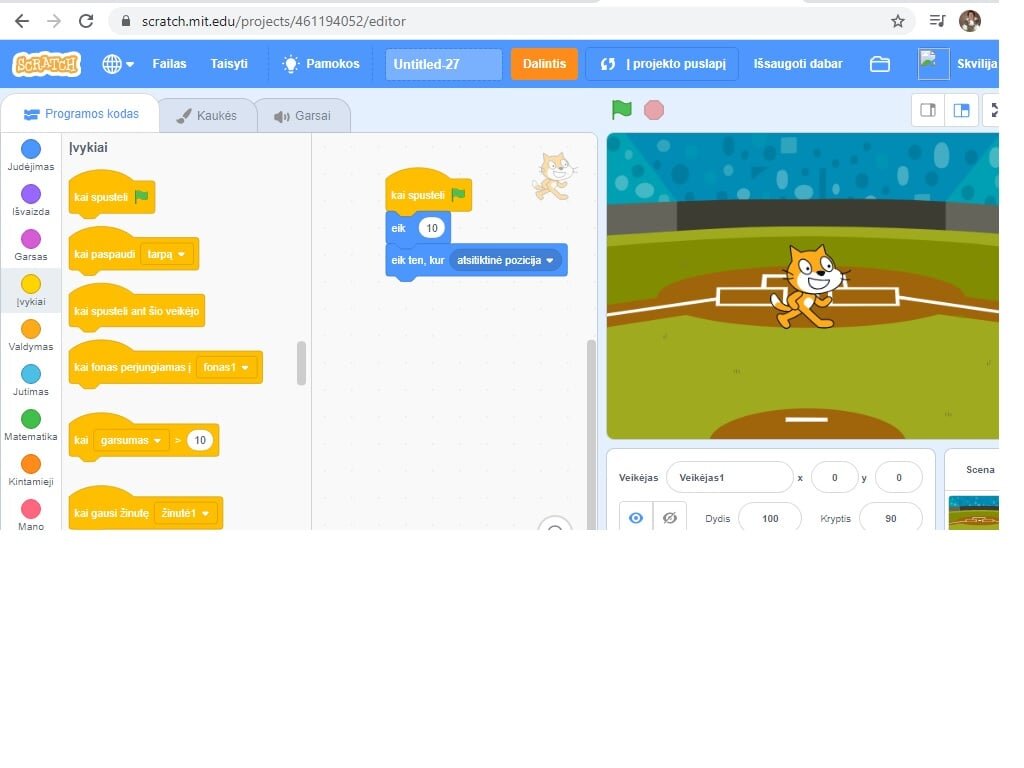Start project with green flag
This screenshot has width=1024, height=768.
[x=621, y=110]
